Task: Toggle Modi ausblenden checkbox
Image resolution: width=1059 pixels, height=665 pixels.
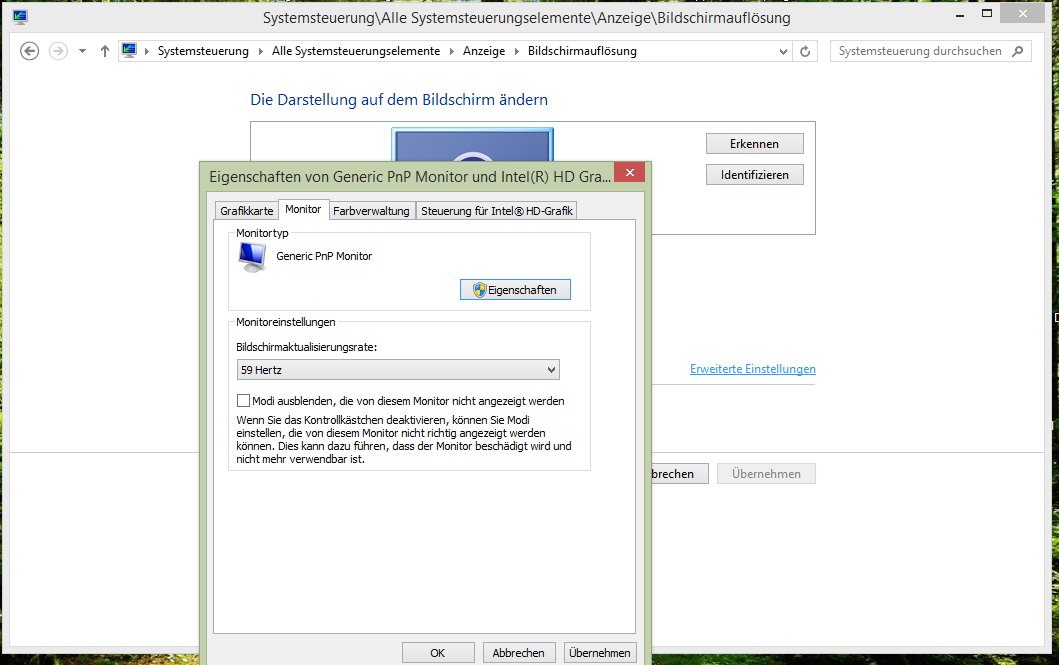Action: 243,400
